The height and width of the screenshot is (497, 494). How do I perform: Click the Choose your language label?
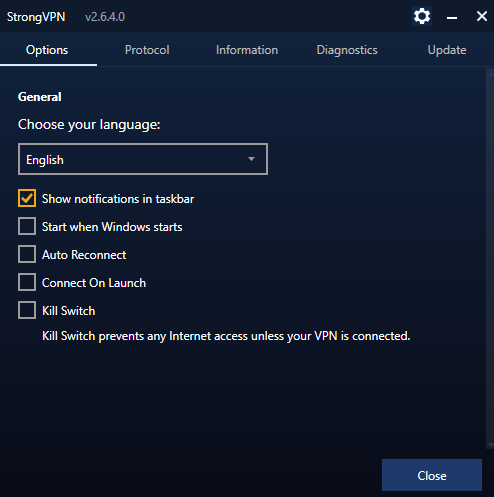(x=89, y=125)
